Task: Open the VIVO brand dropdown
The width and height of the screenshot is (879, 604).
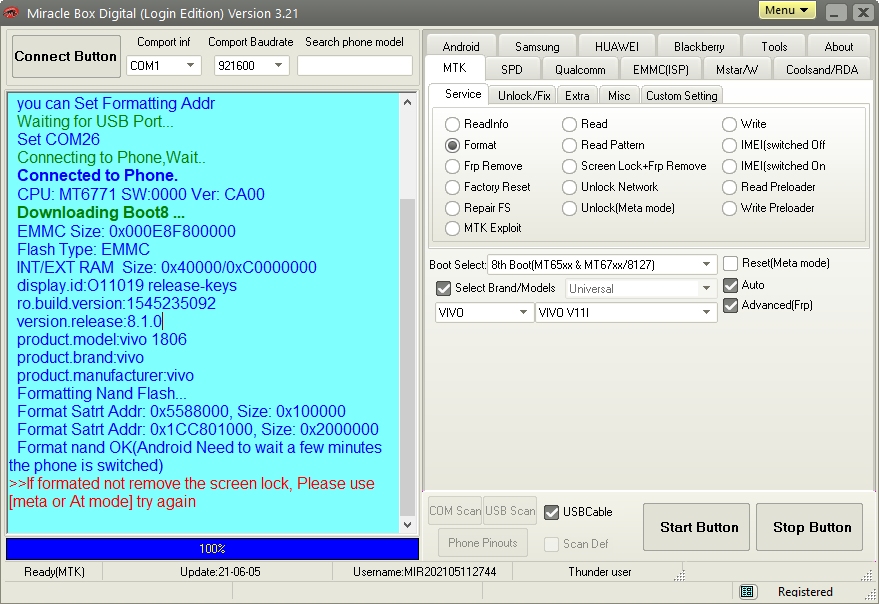Action: click(484, 312)
